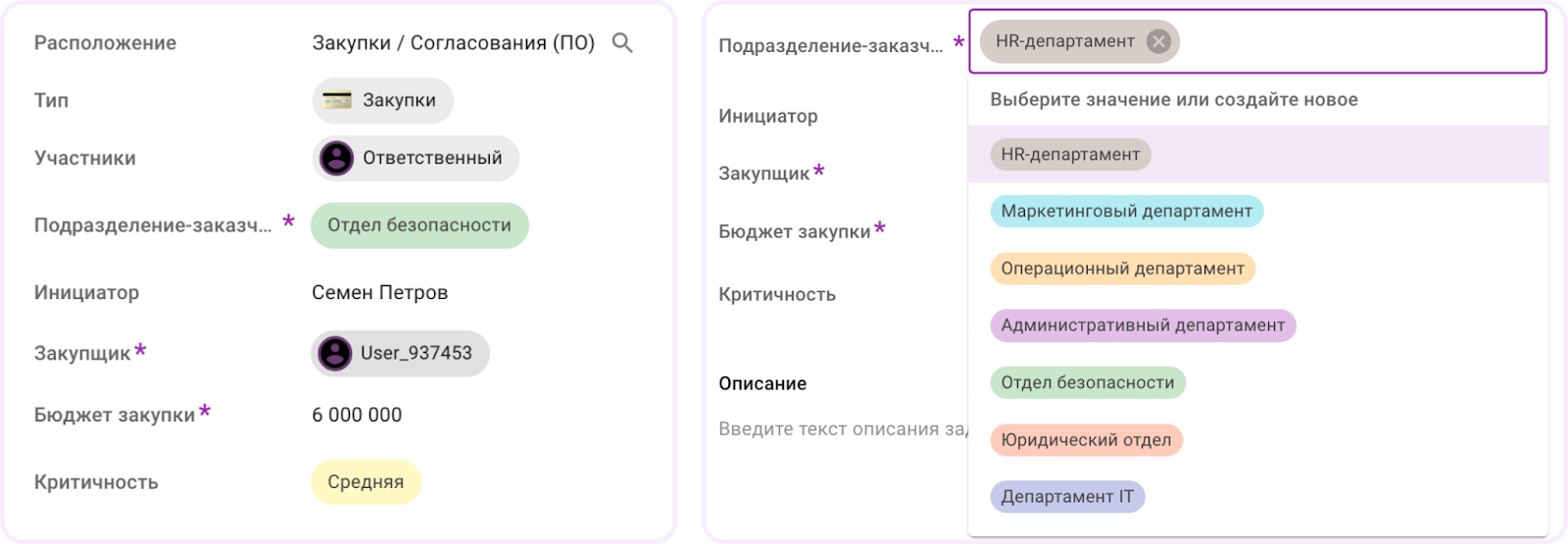Screen dimensions: 1568x544
Task: Select Административный департамент option
Action: (x=1143, y=325)
